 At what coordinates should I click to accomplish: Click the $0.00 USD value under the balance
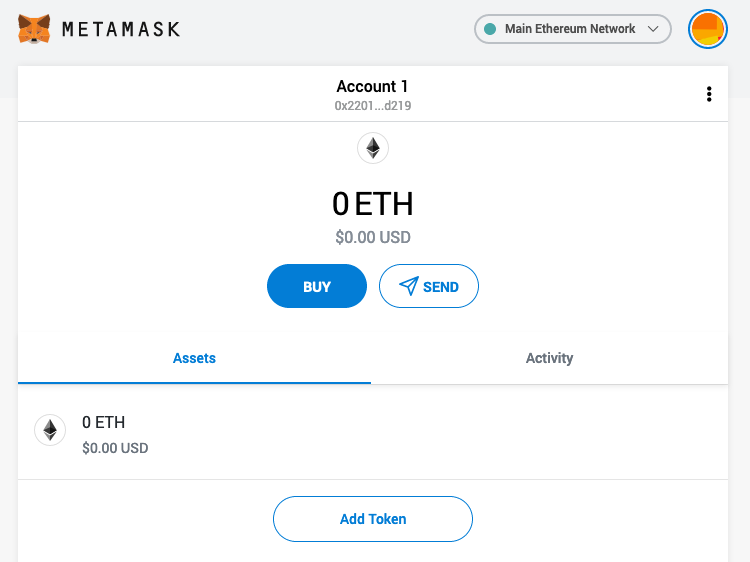372,238
